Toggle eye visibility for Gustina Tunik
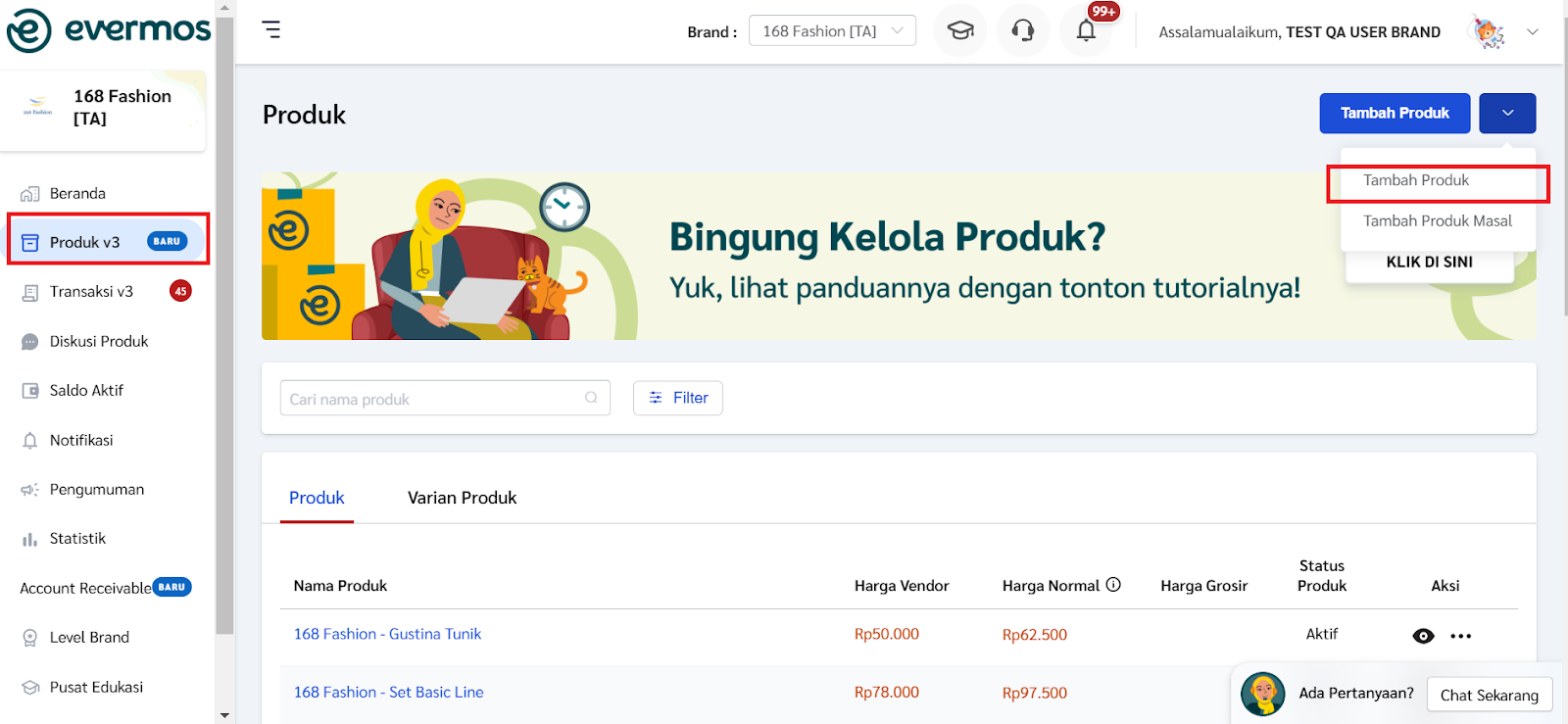The image size is (1568, 724). (1424, 636)
